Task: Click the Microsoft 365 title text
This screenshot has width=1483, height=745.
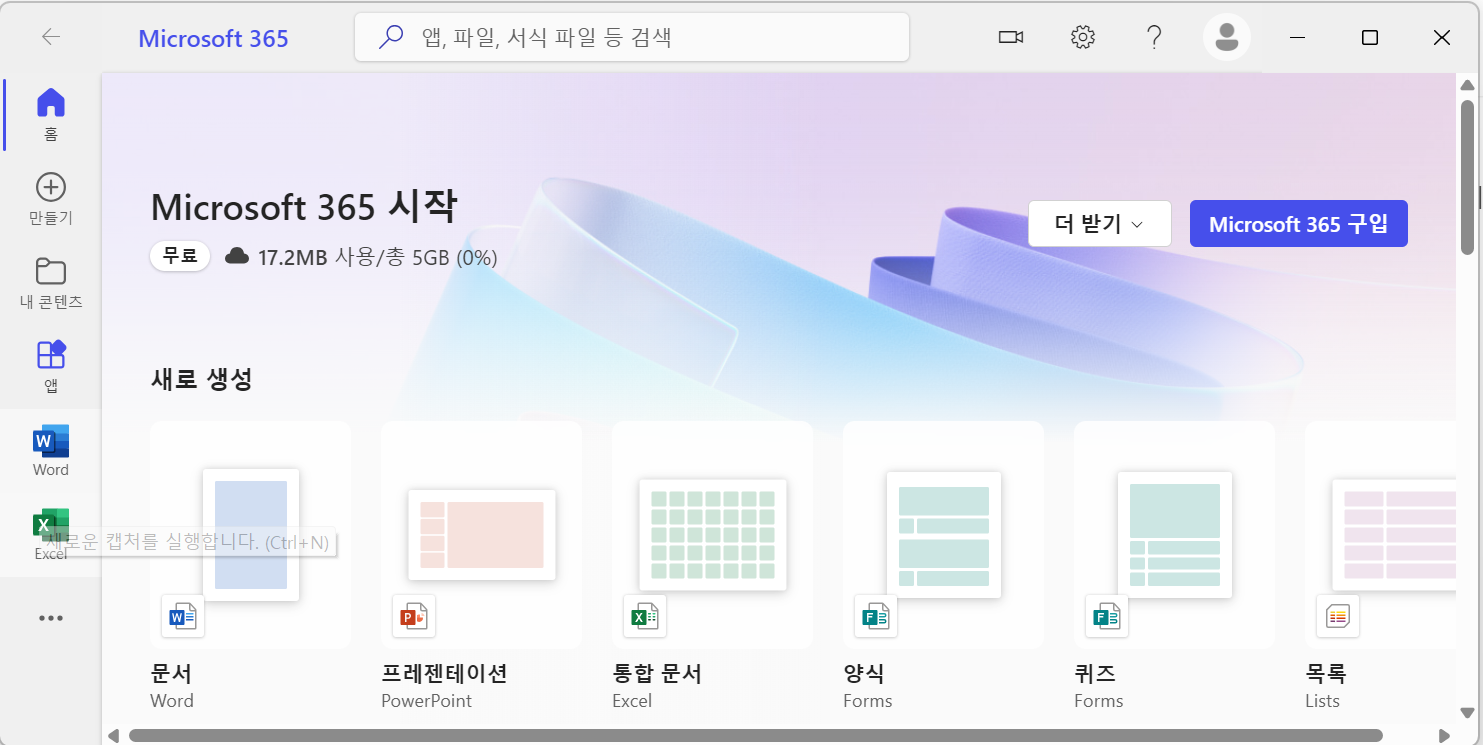Action: (x=213, y=39)
